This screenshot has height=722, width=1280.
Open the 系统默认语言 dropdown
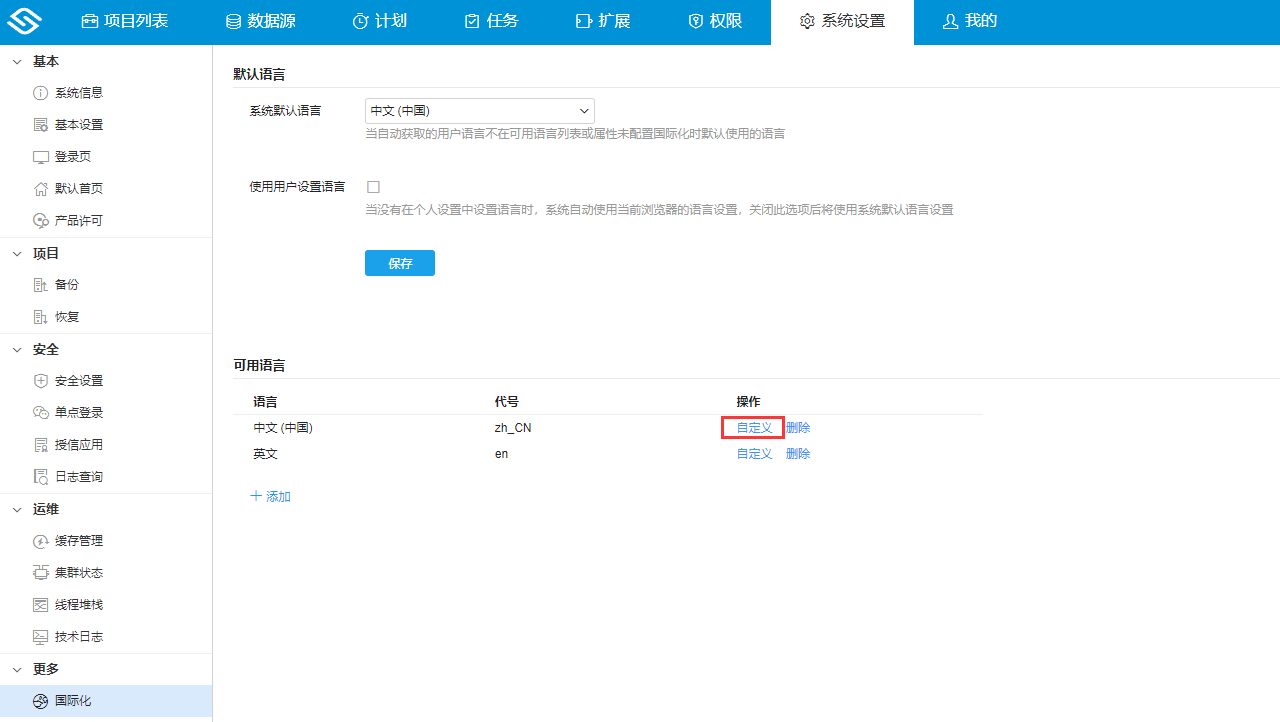479,111
